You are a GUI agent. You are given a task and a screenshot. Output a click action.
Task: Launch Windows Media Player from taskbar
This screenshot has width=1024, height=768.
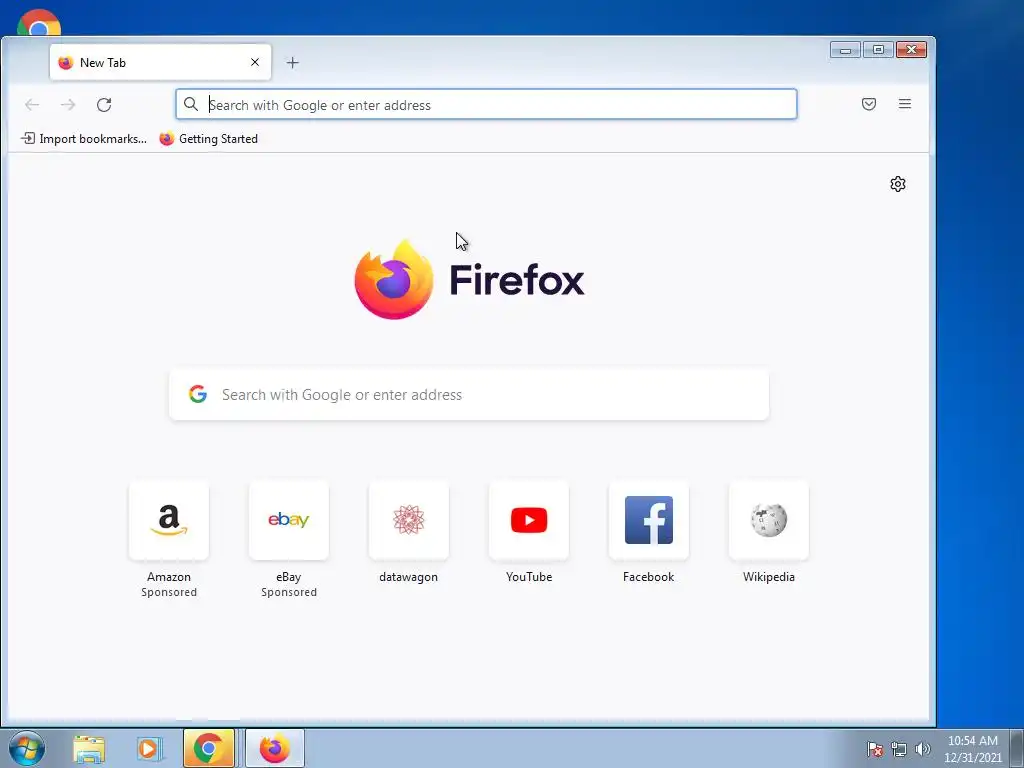click(x=148, y=749)
